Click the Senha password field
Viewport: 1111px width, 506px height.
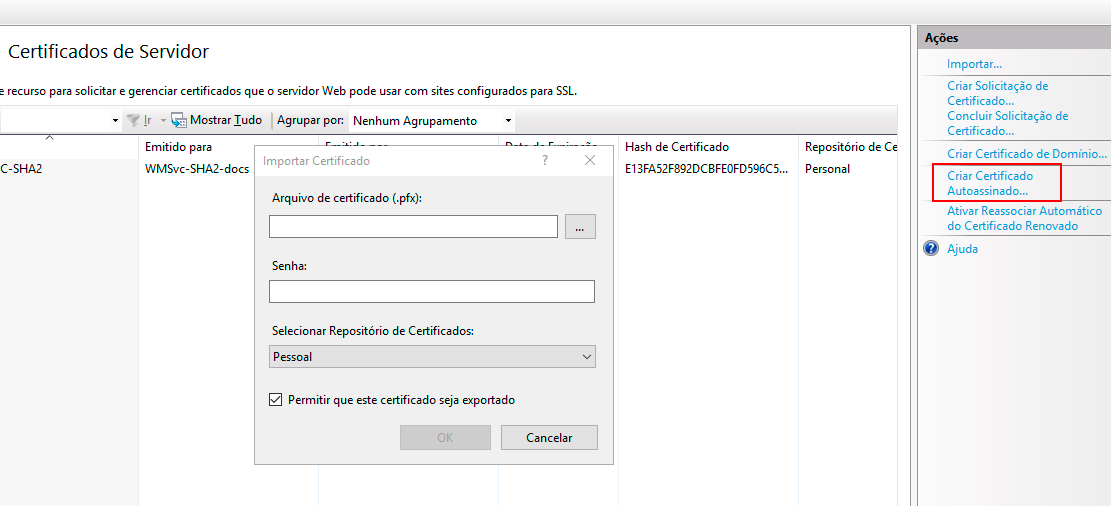[432, 292]
